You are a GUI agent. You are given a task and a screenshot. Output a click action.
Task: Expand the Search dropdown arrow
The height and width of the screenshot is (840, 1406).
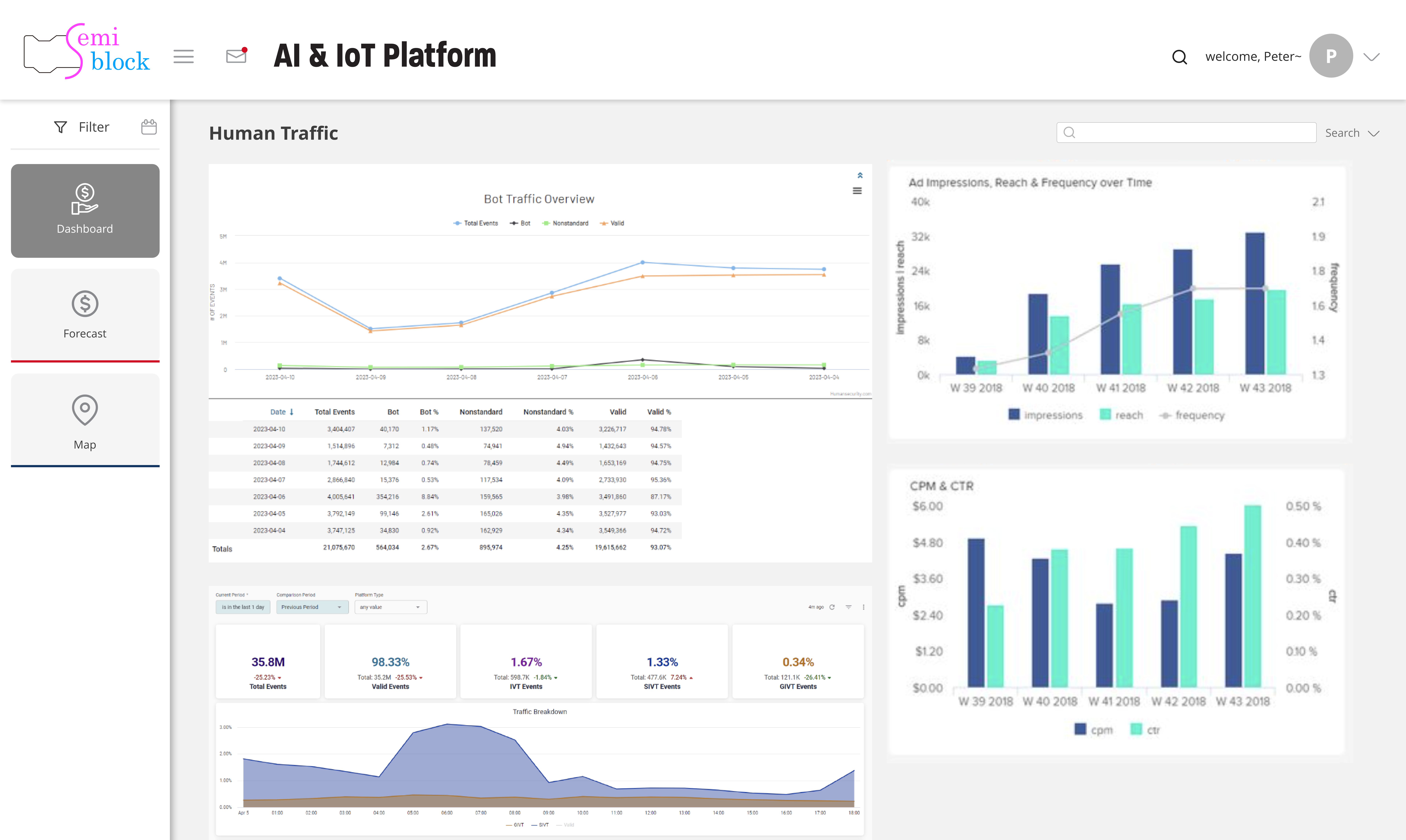tap(1374, 134)
